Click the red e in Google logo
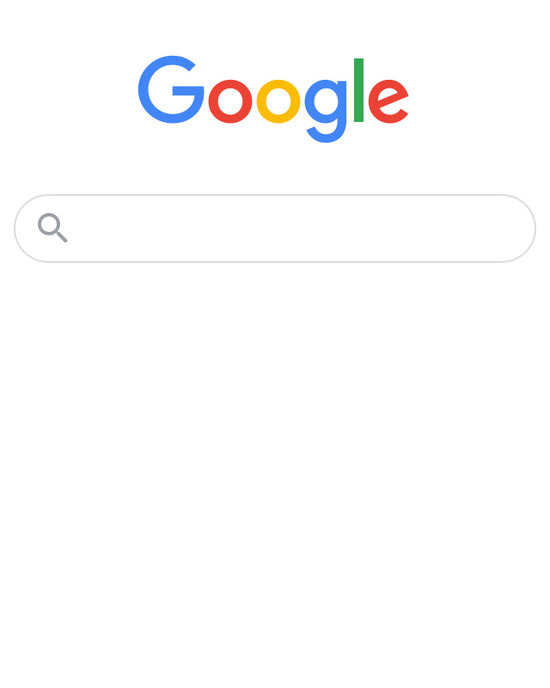 (x=388, y=101)
